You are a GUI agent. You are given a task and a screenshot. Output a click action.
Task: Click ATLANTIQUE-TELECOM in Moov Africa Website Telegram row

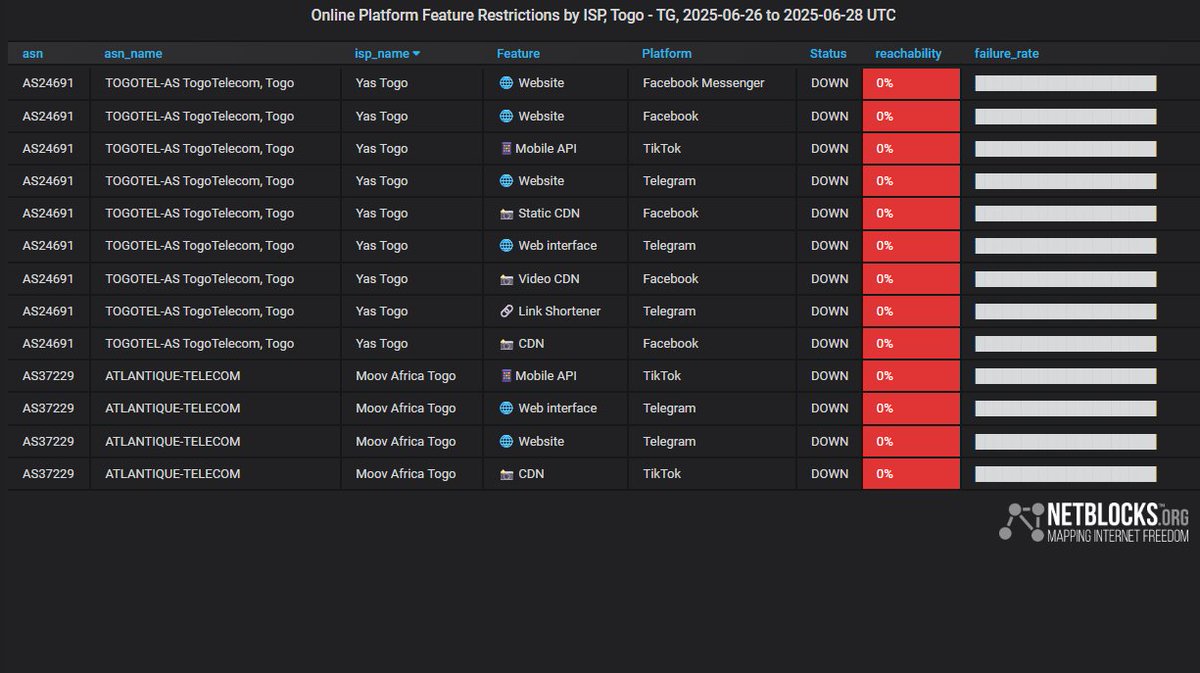point(172,441)
